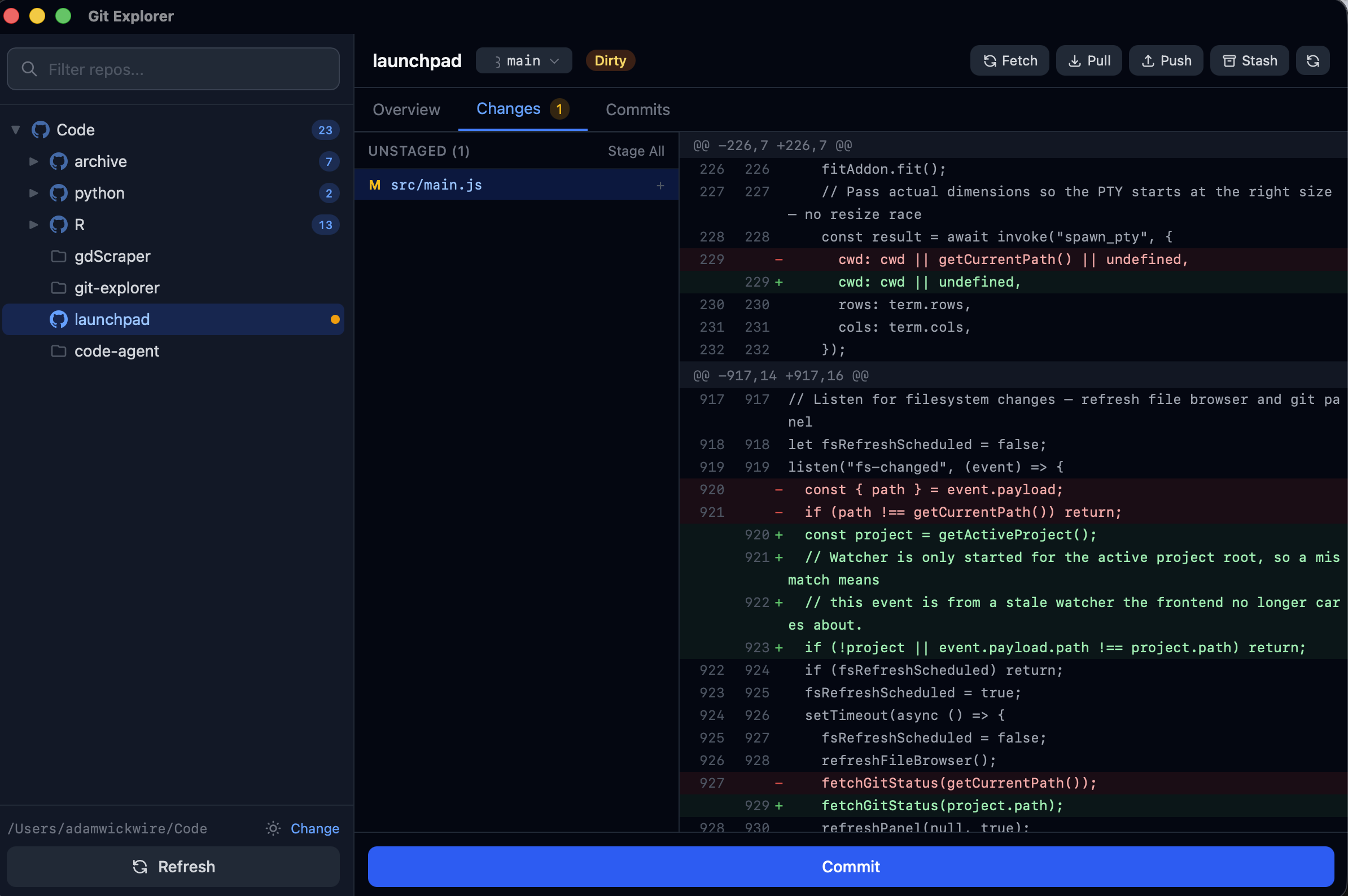Click the GitHub icon beside Code
The image size is (1348, 896).
tap(41, 130)
